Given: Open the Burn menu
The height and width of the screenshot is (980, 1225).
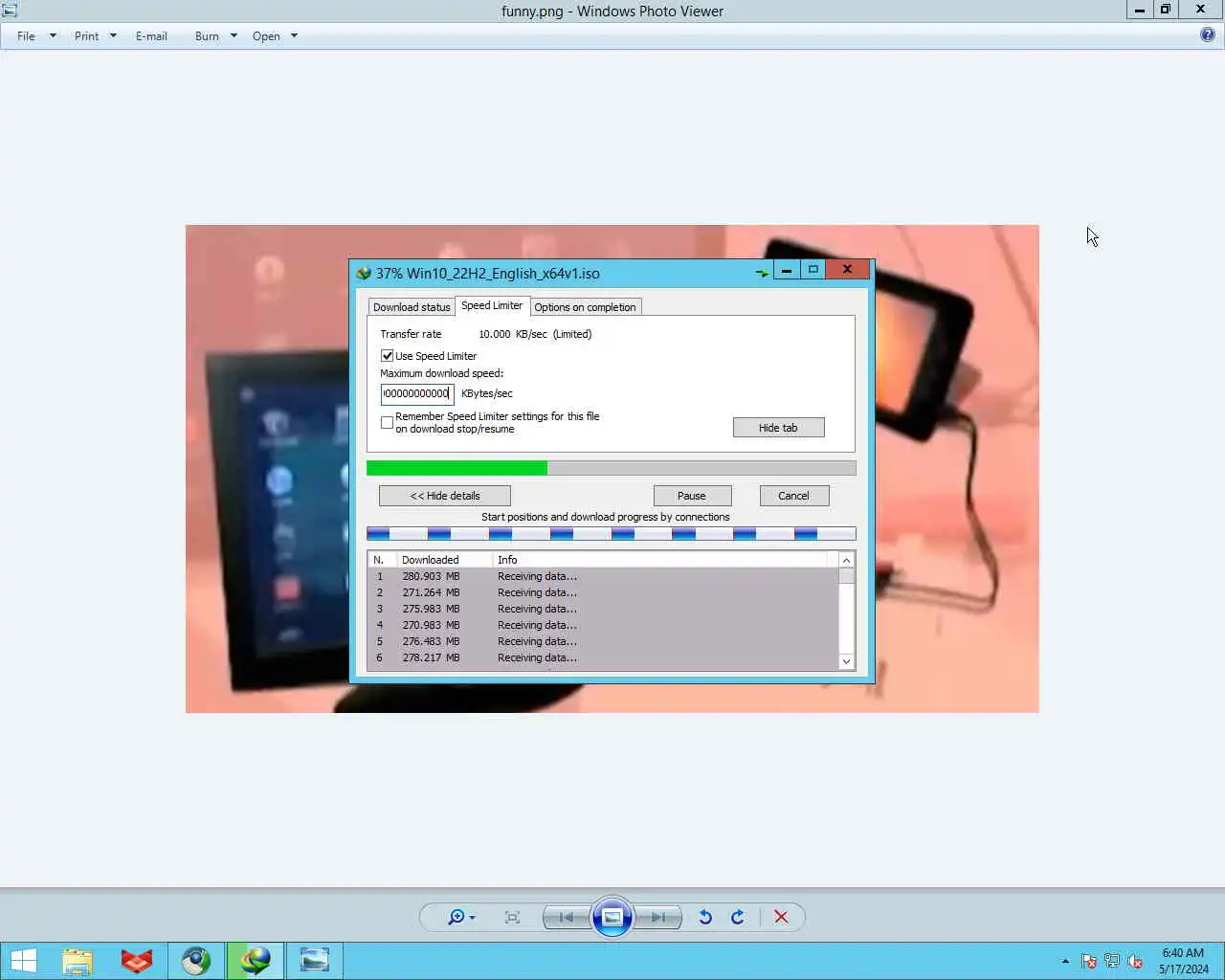Looking at the screenshot, I should [x=207, y=36].
